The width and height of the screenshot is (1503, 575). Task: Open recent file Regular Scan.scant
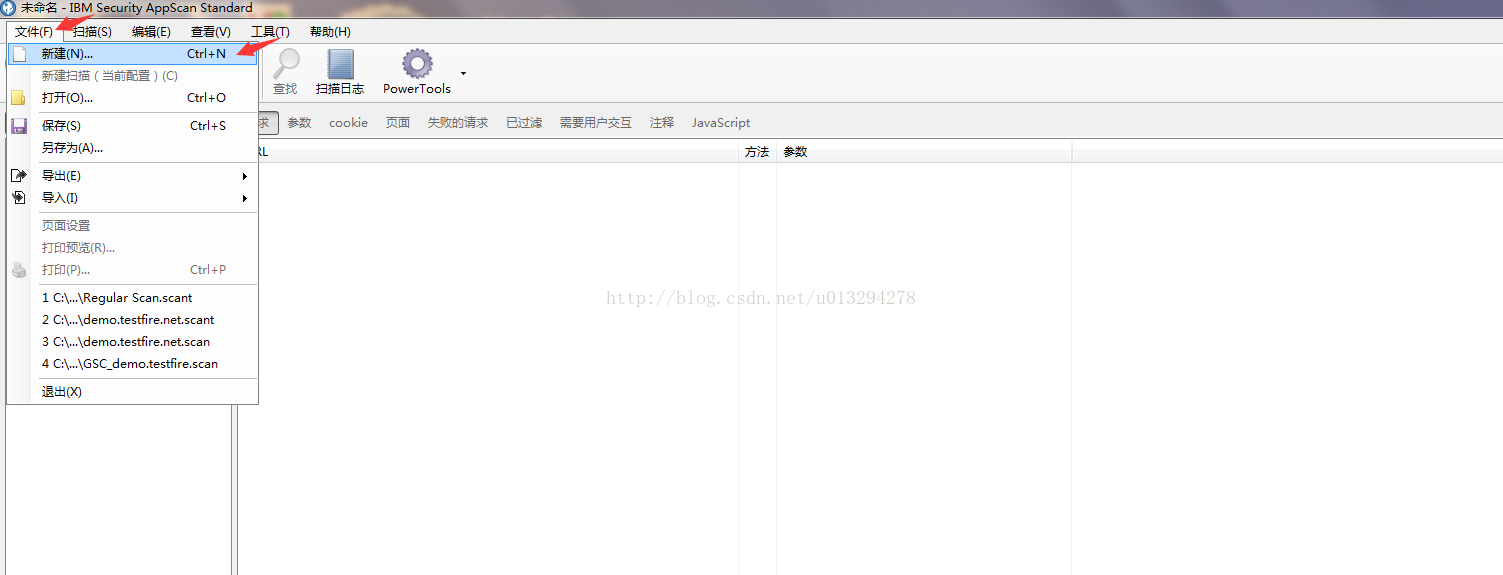[133, 298]
